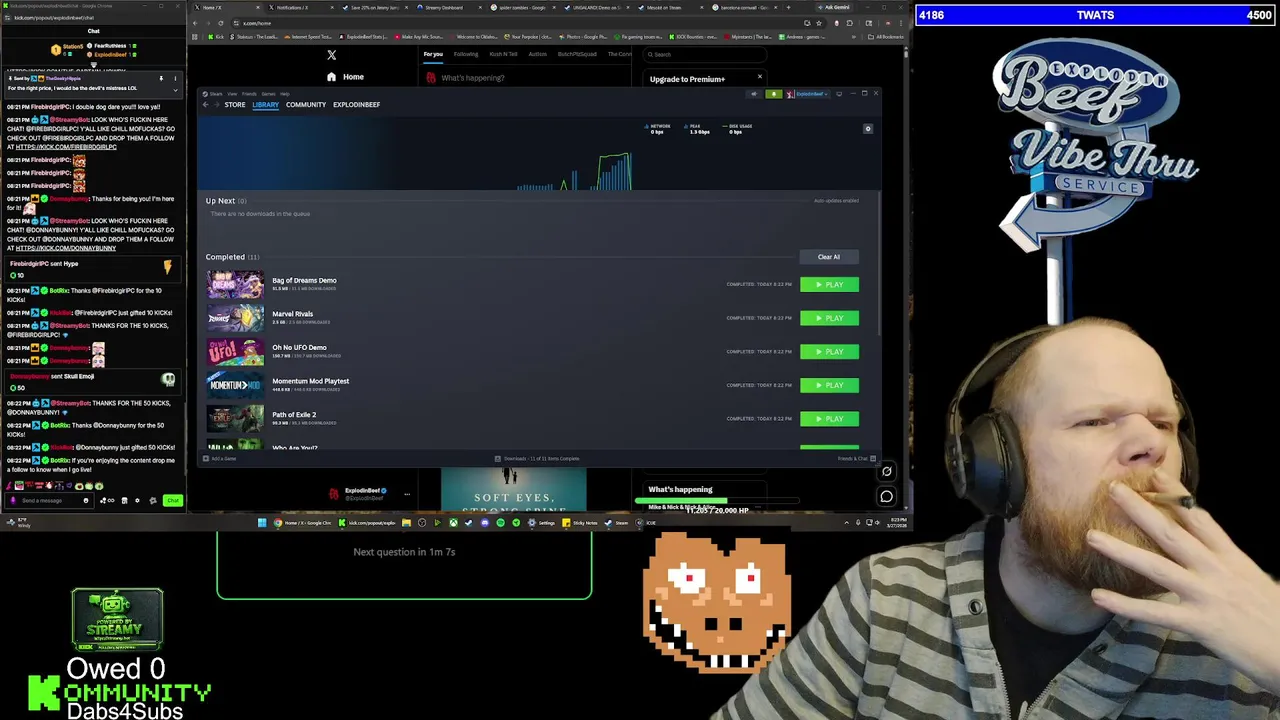Image resolution: width=1280 pixels, height=720 pixels.
Task: Play Bag of Dreams Demo
Action: pyautogui.click(x=829, y=285)
